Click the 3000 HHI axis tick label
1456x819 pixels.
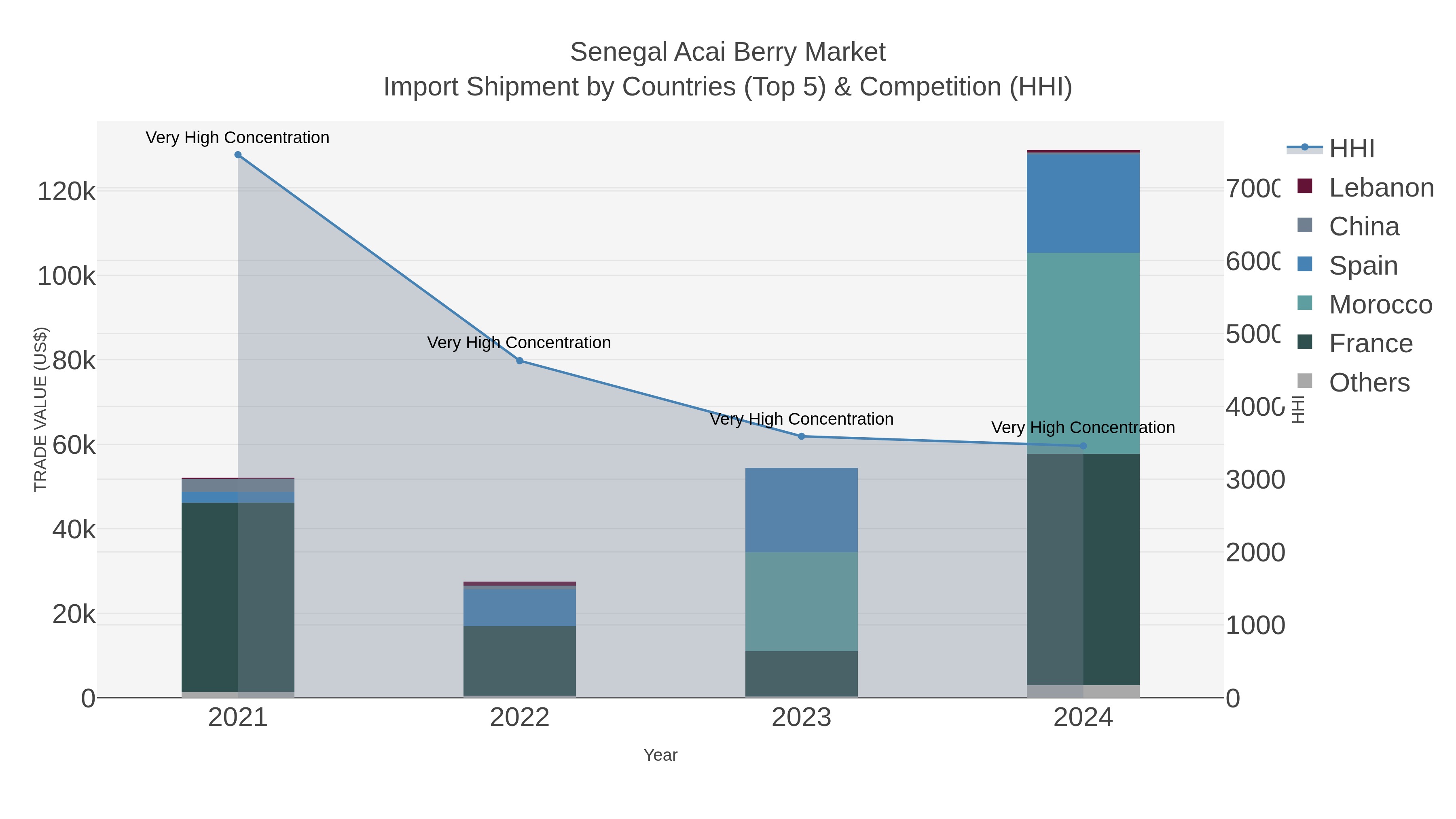[1255, 480]
